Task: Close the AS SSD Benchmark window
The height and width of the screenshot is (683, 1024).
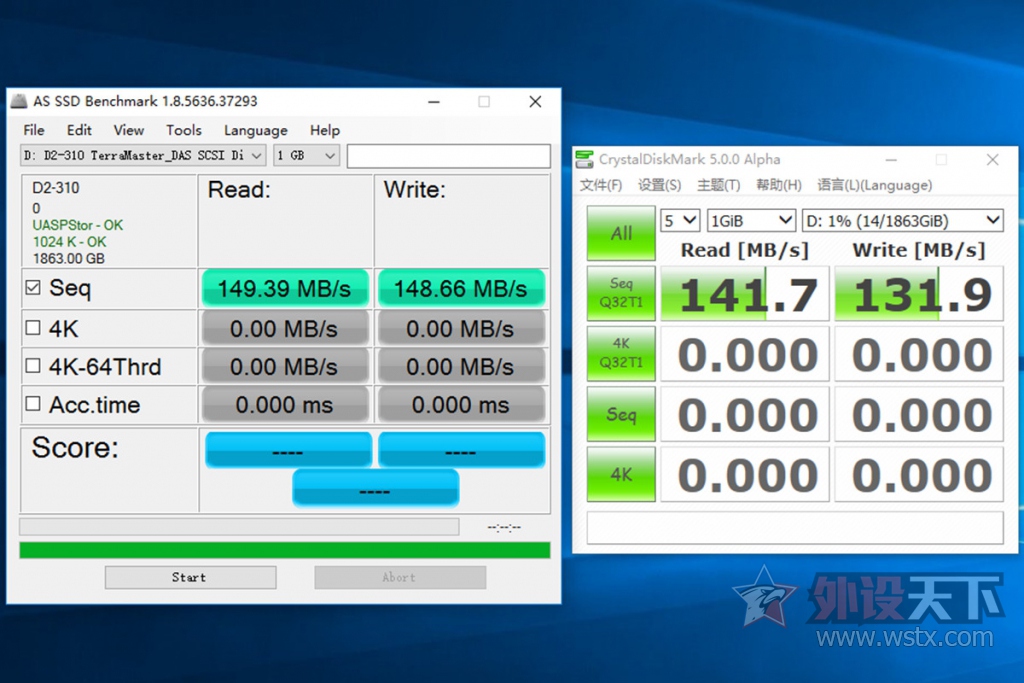Action: click(535, 101)
